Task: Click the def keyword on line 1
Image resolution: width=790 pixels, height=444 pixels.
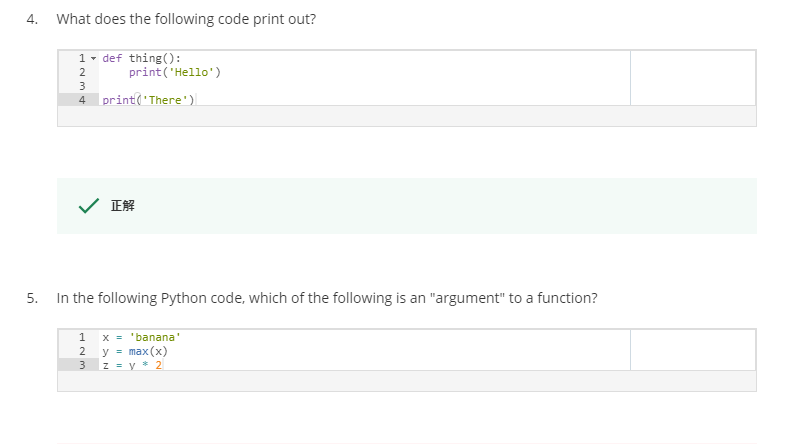Action: 112,58
